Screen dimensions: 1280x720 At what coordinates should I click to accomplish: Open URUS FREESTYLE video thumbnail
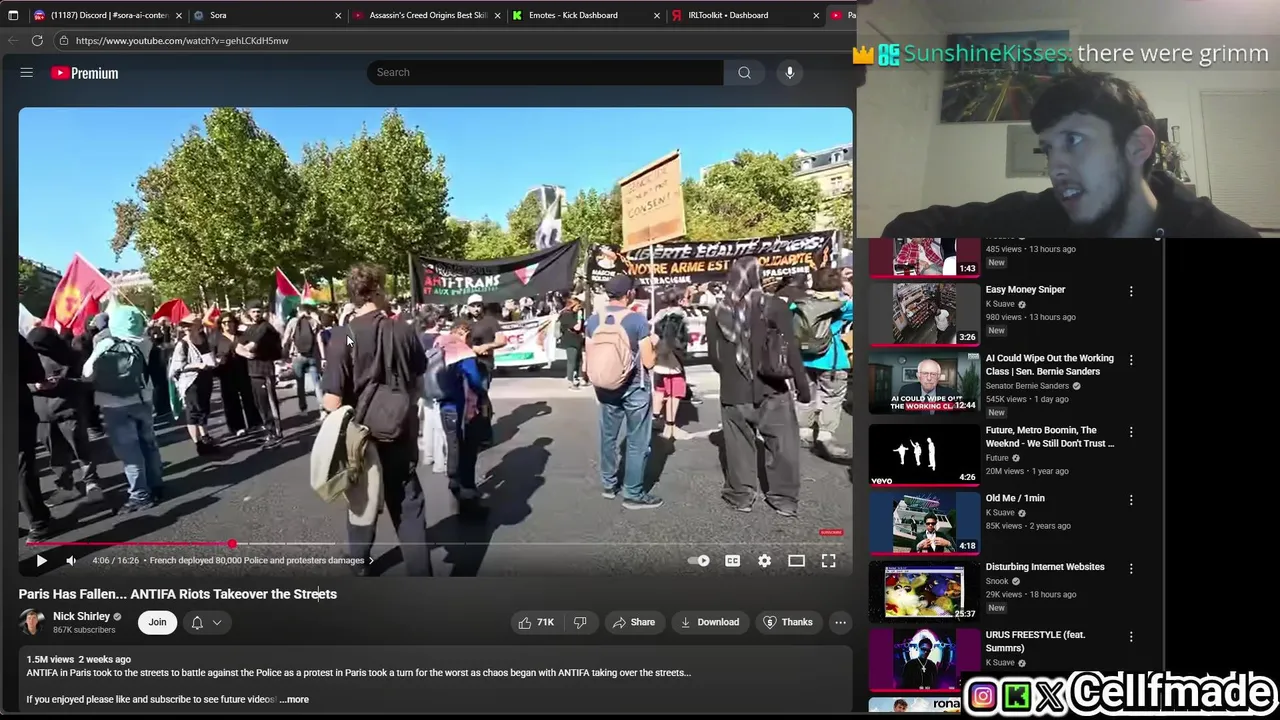pos(924,659)
